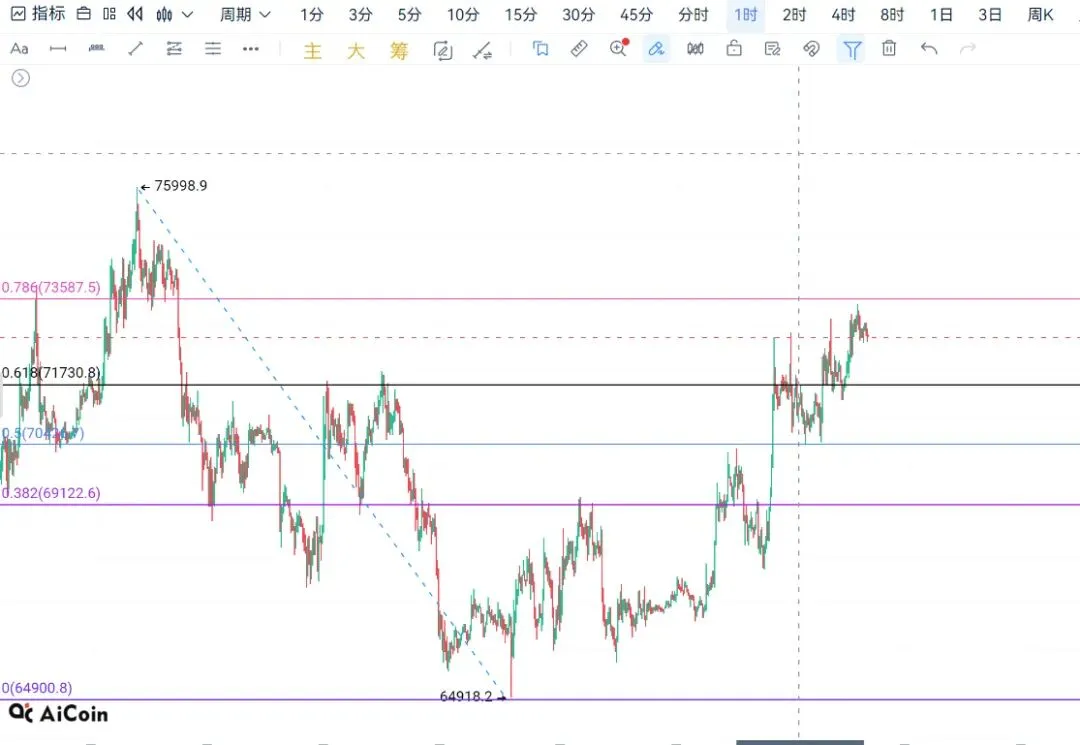Screen dimensions: 1080x745
Task: Select the candlestick chart type icon
Action: 164,14
